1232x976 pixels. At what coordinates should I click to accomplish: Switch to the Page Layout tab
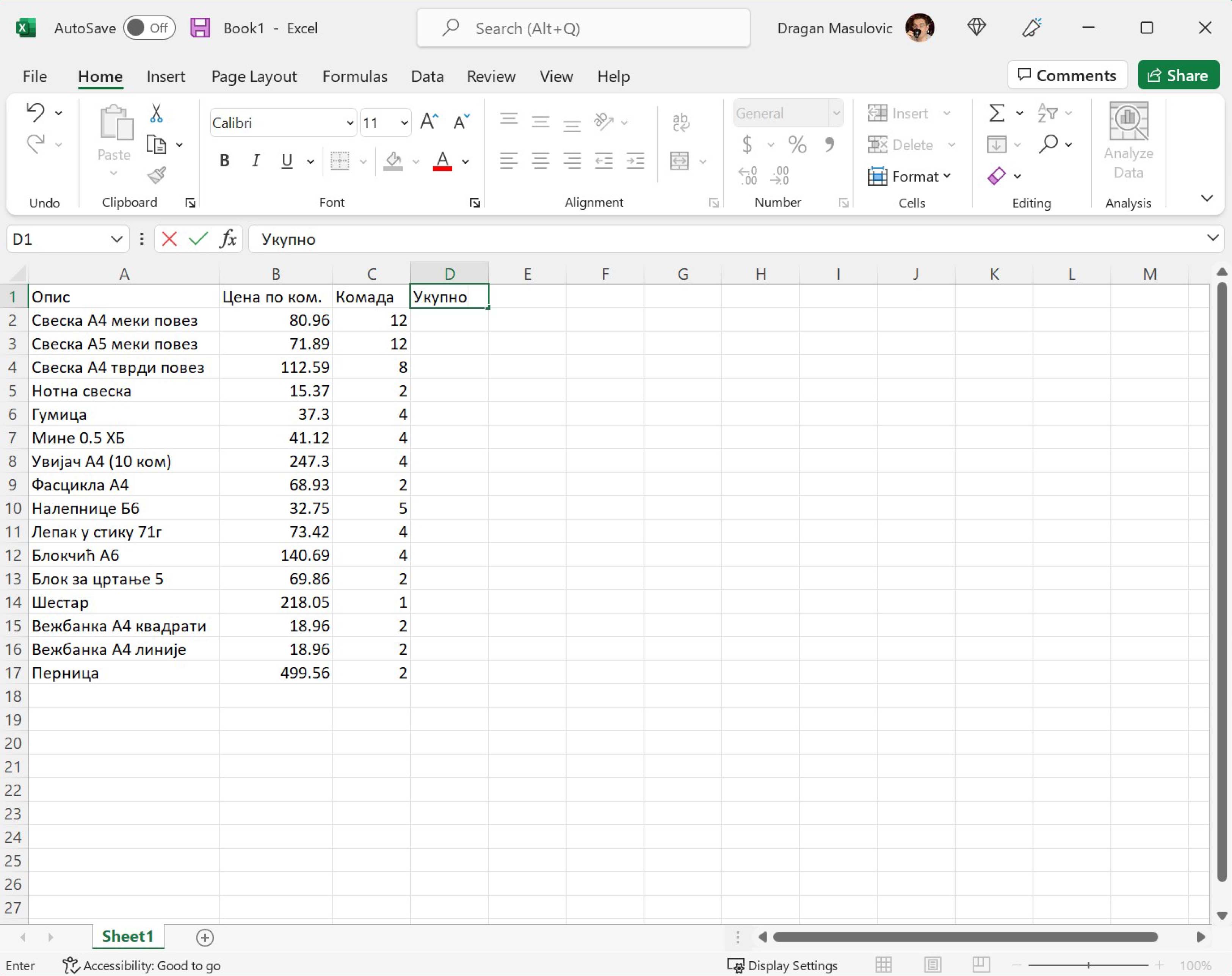[x=254, y=77]
